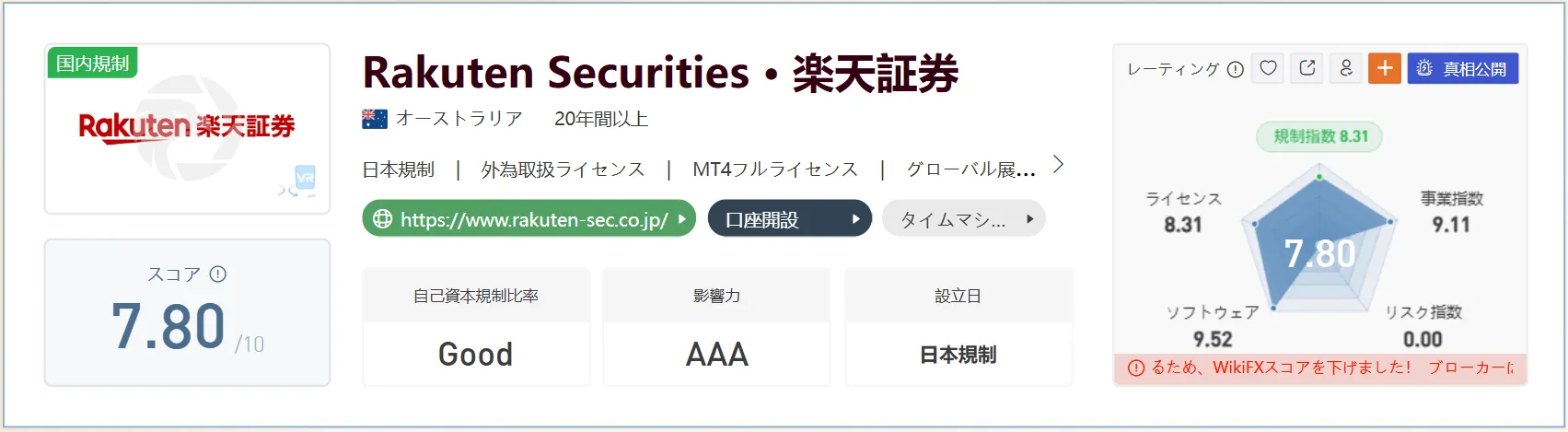Click the Australian flag icon
Viewport: 1568px width, 432px height.
tap(375, 119)
